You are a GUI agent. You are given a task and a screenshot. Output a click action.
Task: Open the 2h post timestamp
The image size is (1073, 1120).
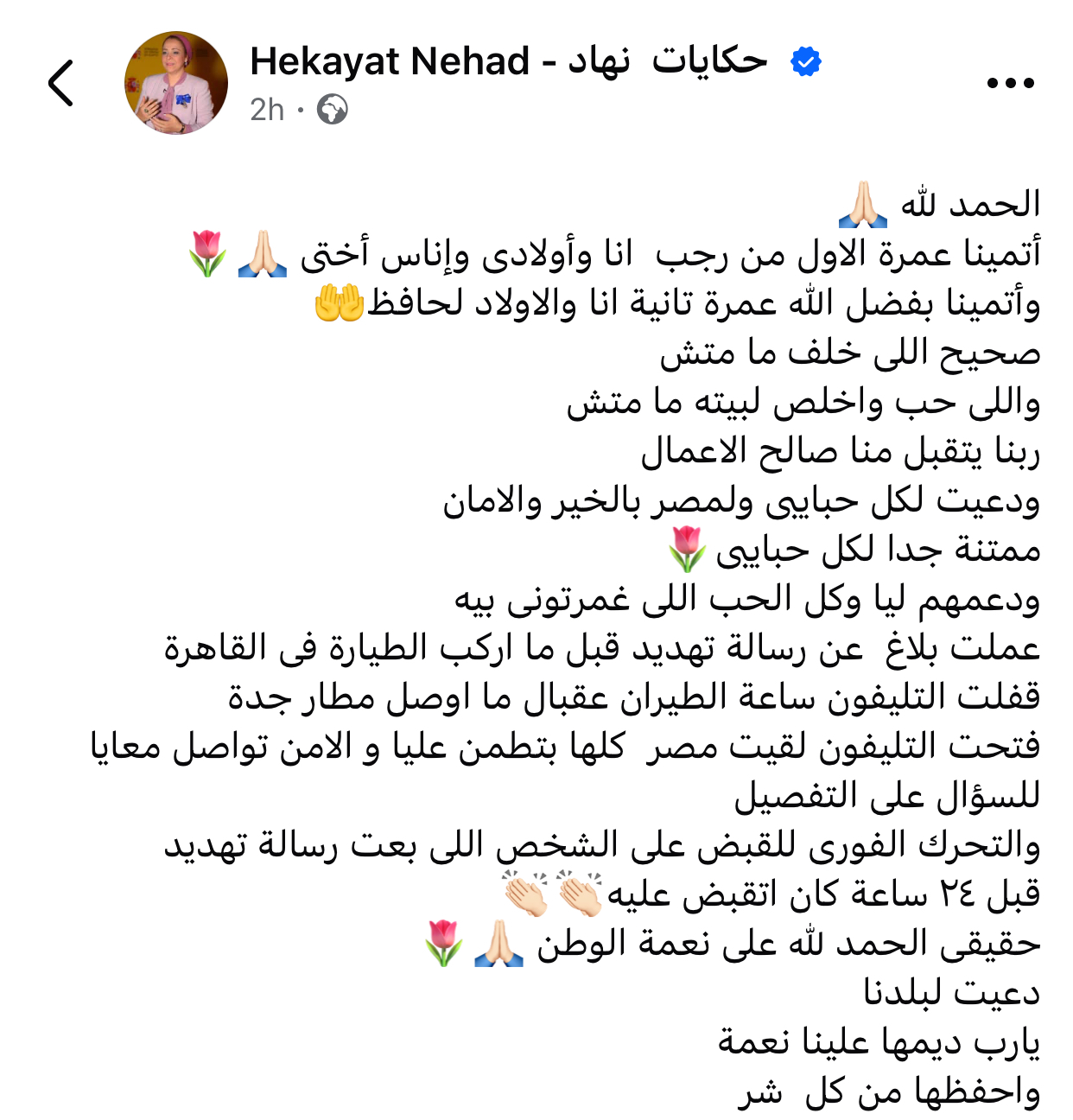click(267, 110)
